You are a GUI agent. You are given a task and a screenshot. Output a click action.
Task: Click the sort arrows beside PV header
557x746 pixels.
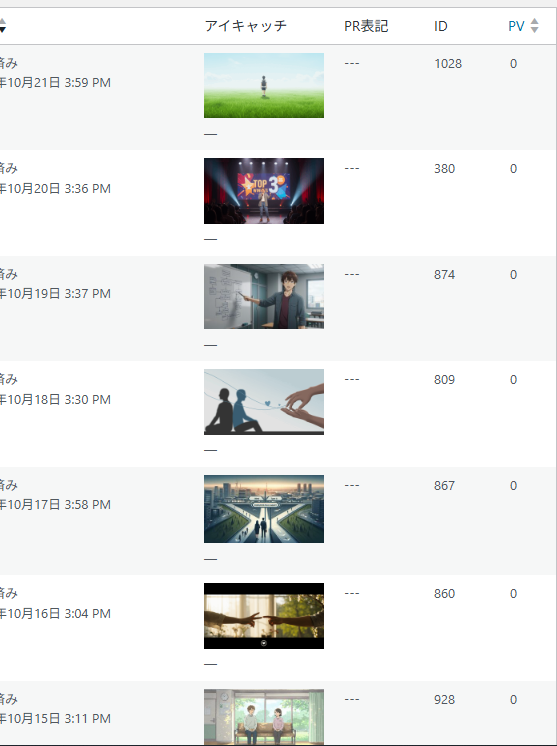(534, 25)
